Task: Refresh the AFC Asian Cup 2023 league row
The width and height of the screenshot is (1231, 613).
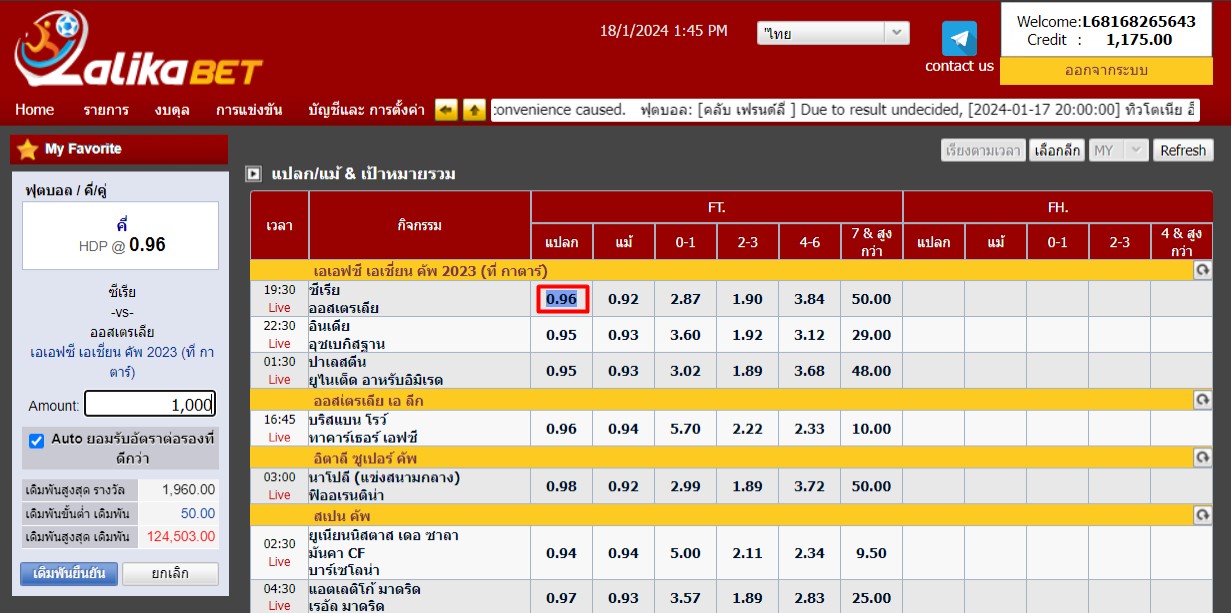Action: tap(1202, 271)
